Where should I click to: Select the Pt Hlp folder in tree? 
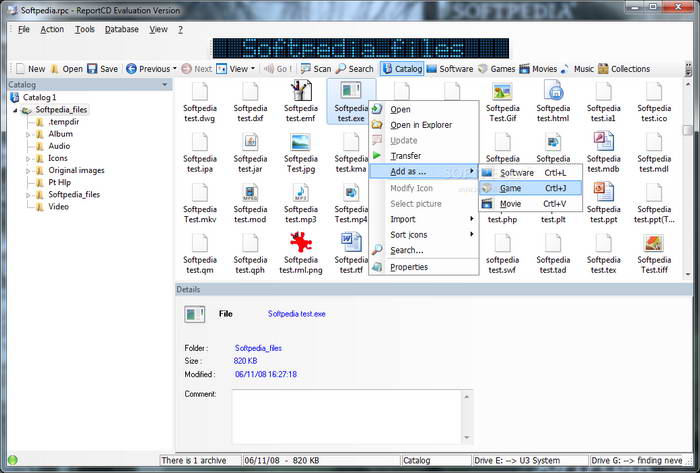point(59,183)
